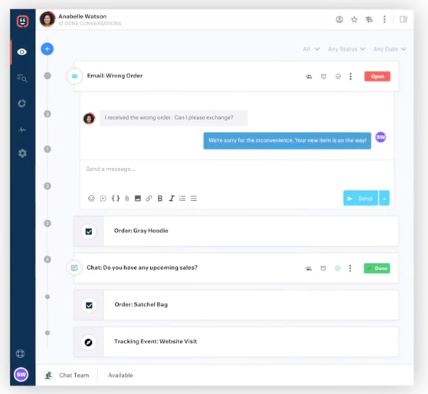Screen dimensions: 428x394
Task: Click the email icon of Wrong Order
Action: pyautogui.click(x=75, y=76)
